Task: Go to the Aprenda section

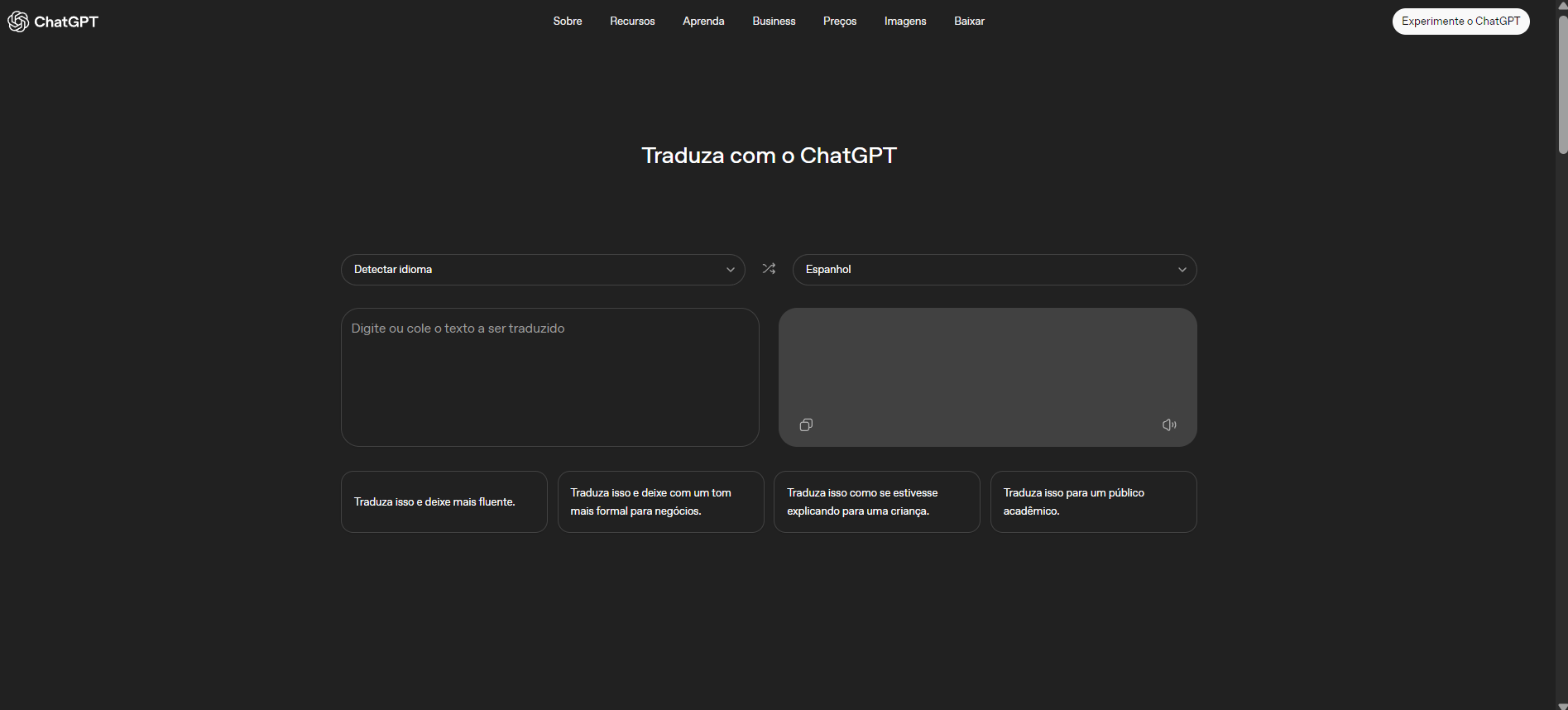Action: 703,22
